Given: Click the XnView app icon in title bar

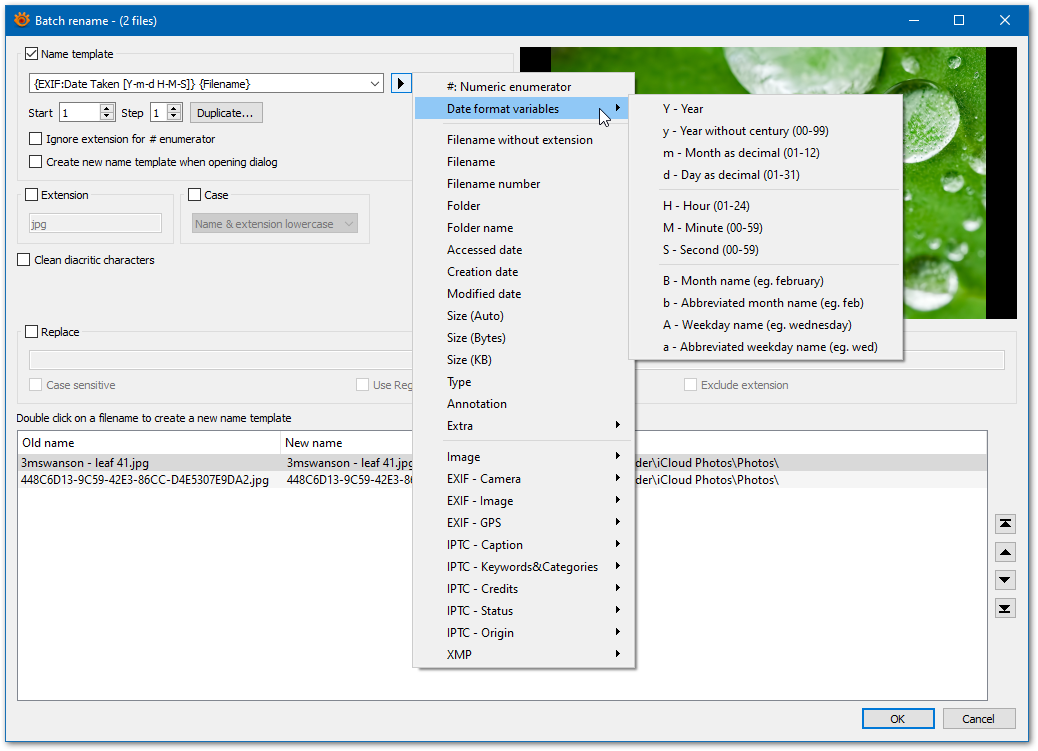Looking at the screenshot, I should click(x=21, y=20).
